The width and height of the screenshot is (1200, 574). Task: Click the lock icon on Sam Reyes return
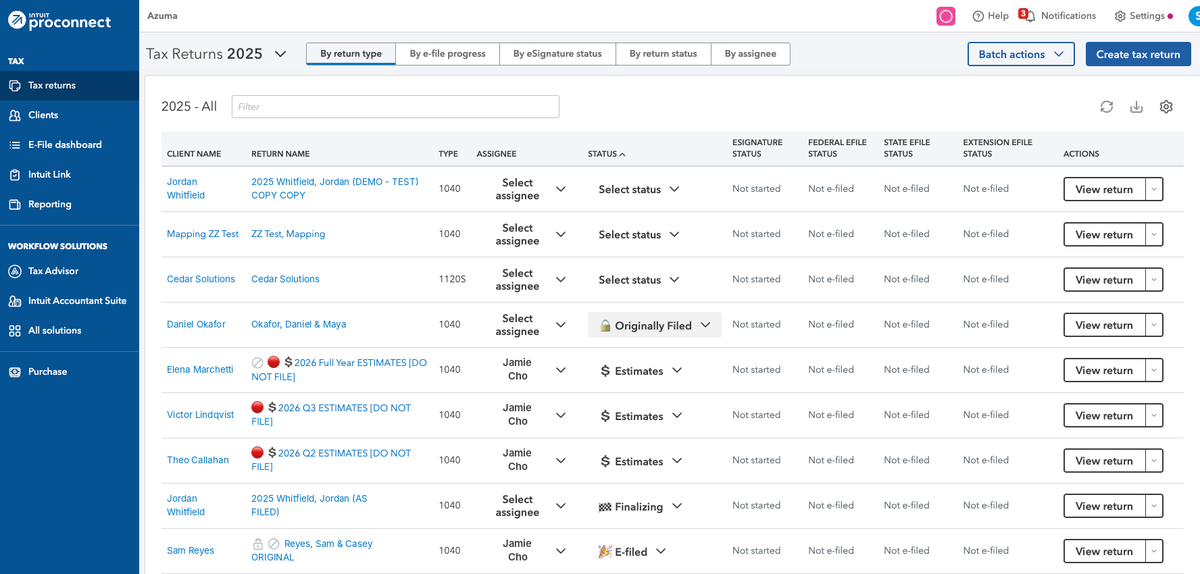point(257,544)
